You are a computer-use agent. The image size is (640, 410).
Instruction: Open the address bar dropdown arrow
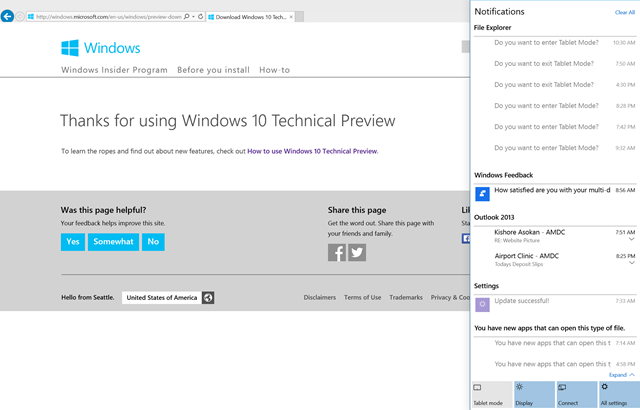click(193, 17)
